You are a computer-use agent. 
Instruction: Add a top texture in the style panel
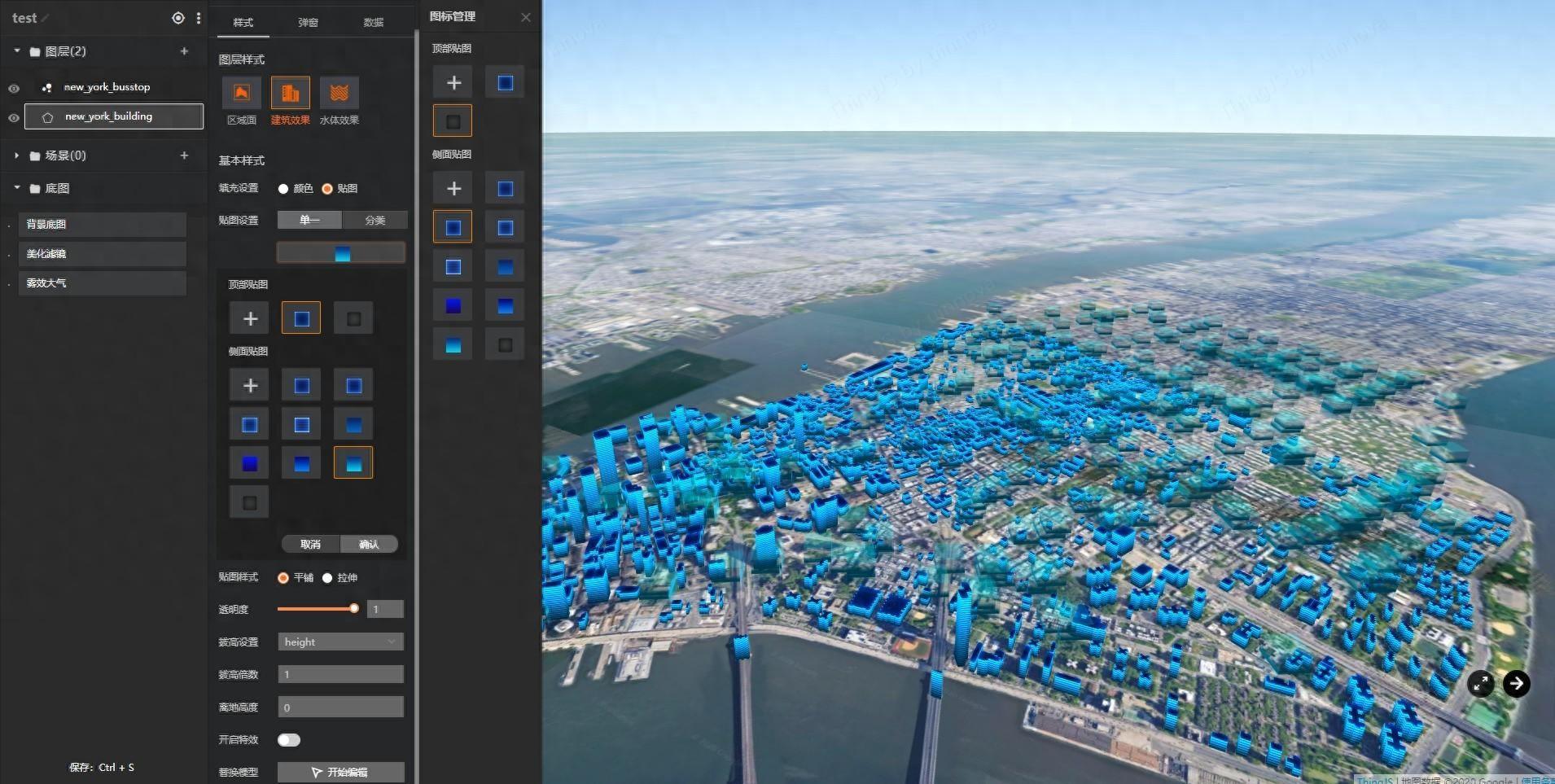pos(250,318)
